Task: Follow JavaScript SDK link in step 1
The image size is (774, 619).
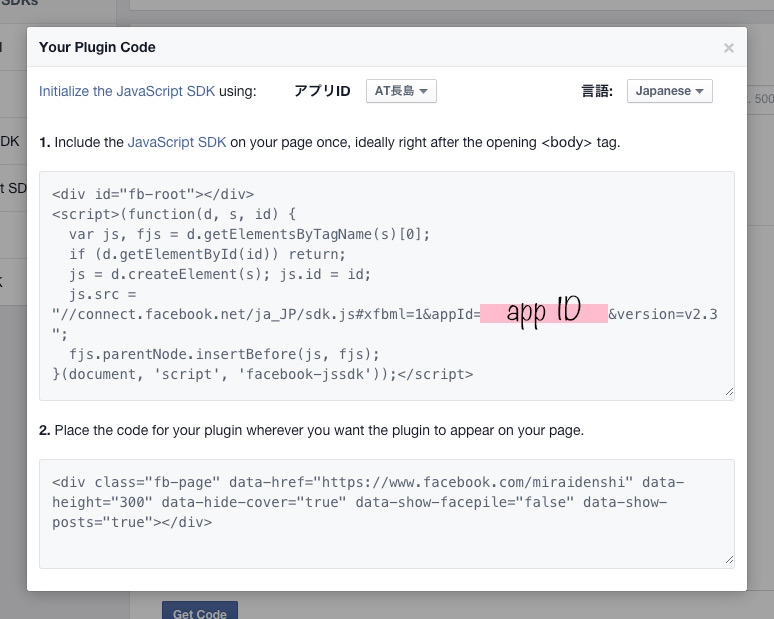Action: click(x=177, y=142)
